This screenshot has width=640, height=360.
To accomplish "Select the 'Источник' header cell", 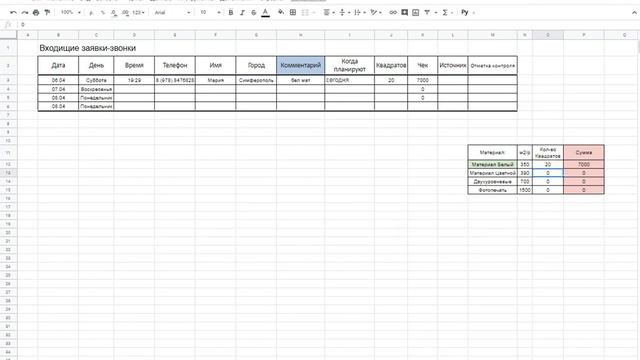I will click(x=453, y=65).
